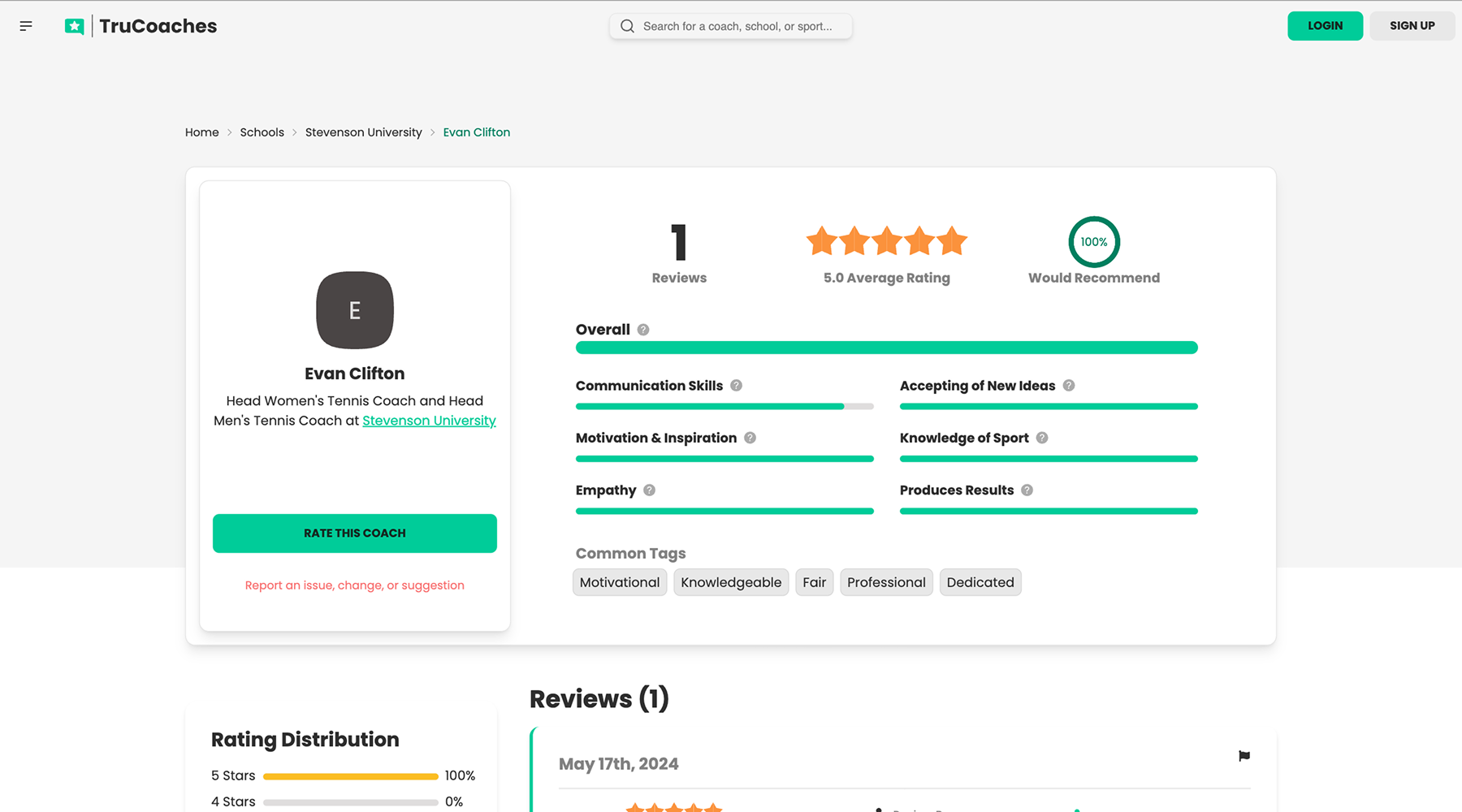The image size is (1462, 812).
Task: Open the Stevenson University link in bio
Action: pos(429,421)
